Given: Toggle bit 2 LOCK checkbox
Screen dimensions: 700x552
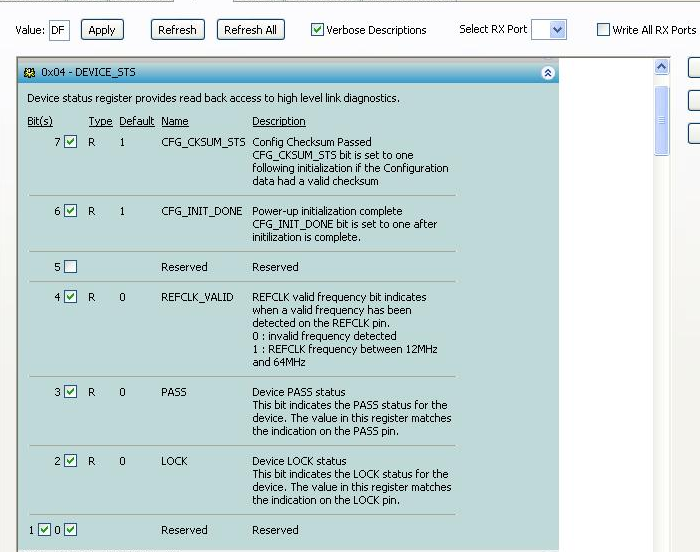Looking at the screenshot, I should coord(71,461).
